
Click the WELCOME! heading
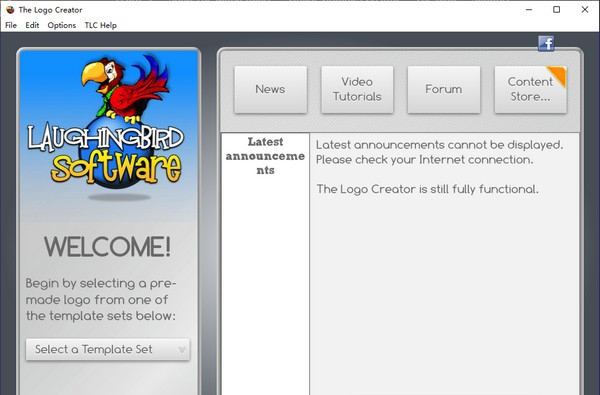[x=108, y=247]
